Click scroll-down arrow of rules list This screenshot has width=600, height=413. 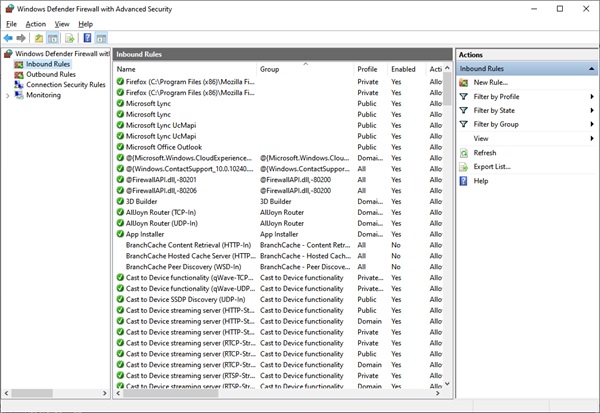tap(447, 384)
